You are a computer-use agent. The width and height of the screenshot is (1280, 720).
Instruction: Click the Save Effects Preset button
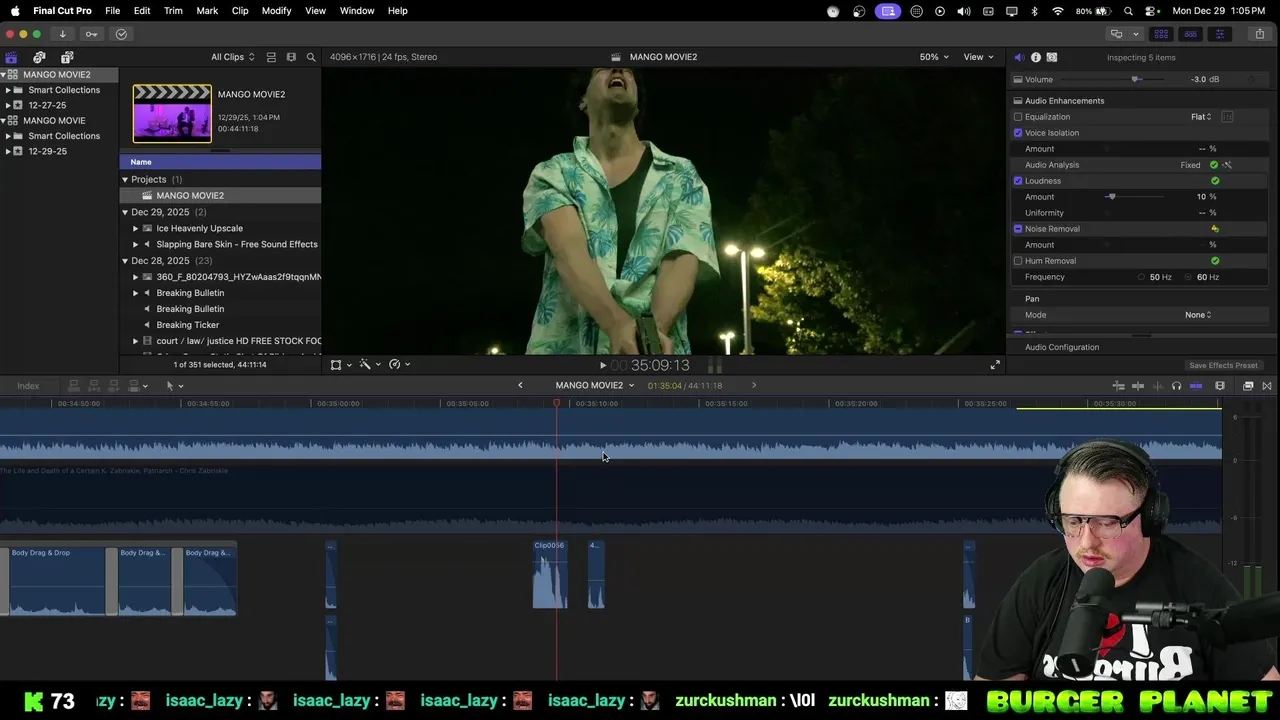pos(1223,365)
